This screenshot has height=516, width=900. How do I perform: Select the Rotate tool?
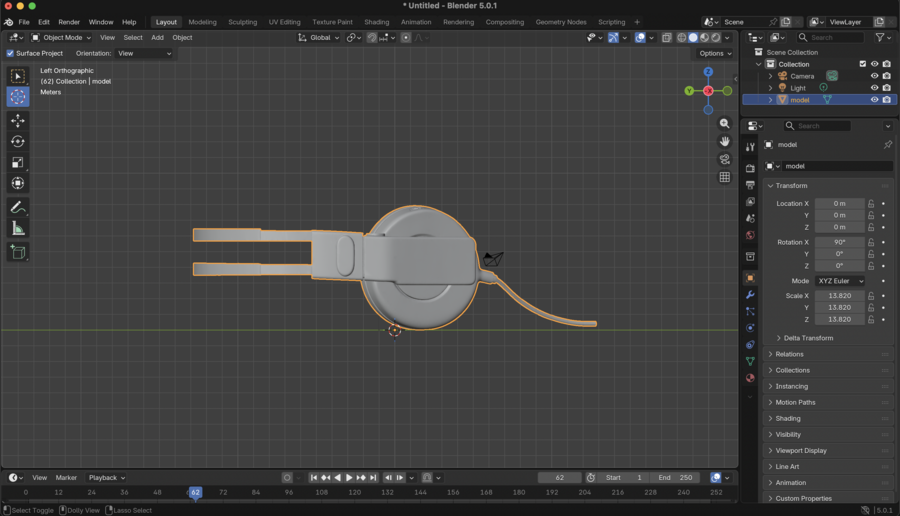[18, 141]
